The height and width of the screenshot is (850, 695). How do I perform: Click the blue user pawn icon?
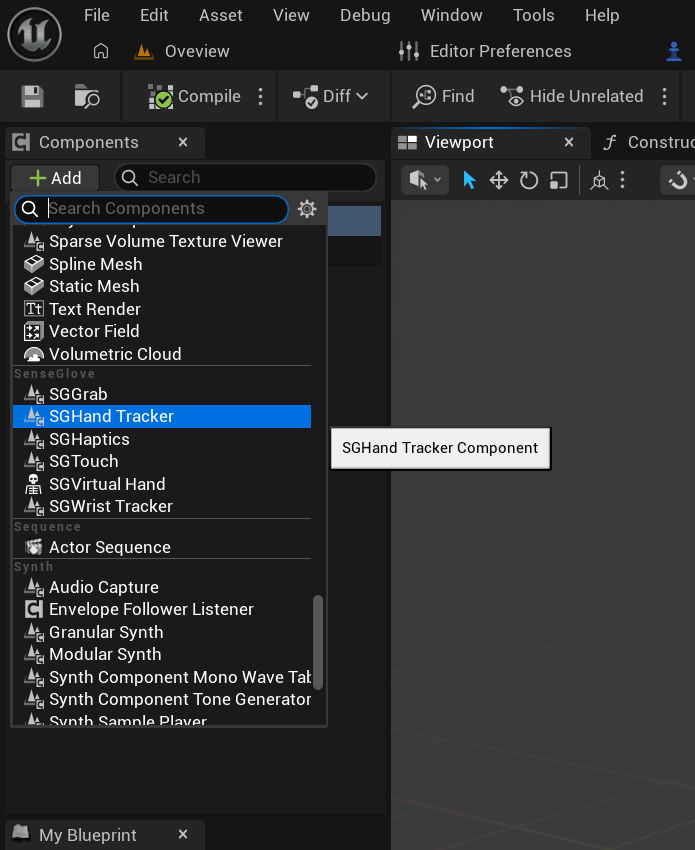click(x=674, y=51)
